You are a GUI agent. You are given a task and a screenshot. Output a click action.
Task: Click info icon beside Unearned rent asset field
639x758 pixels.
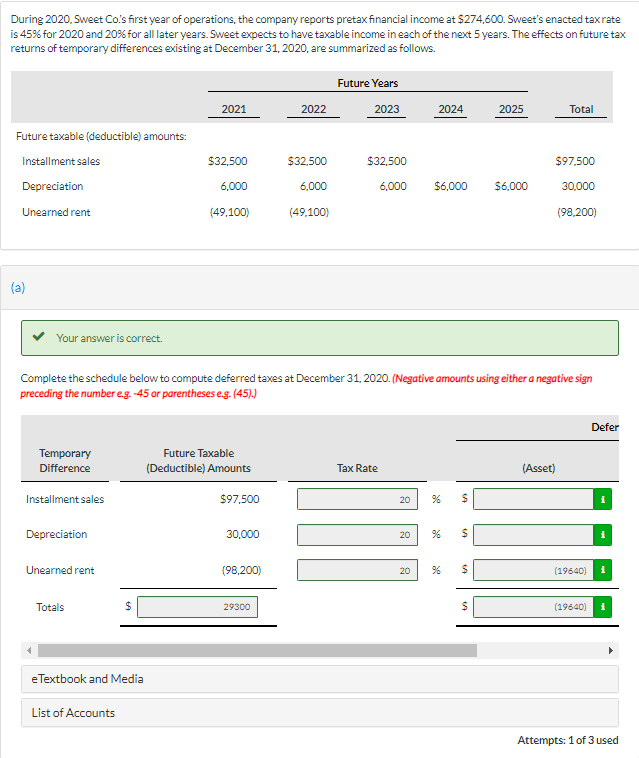click(602, 570)
